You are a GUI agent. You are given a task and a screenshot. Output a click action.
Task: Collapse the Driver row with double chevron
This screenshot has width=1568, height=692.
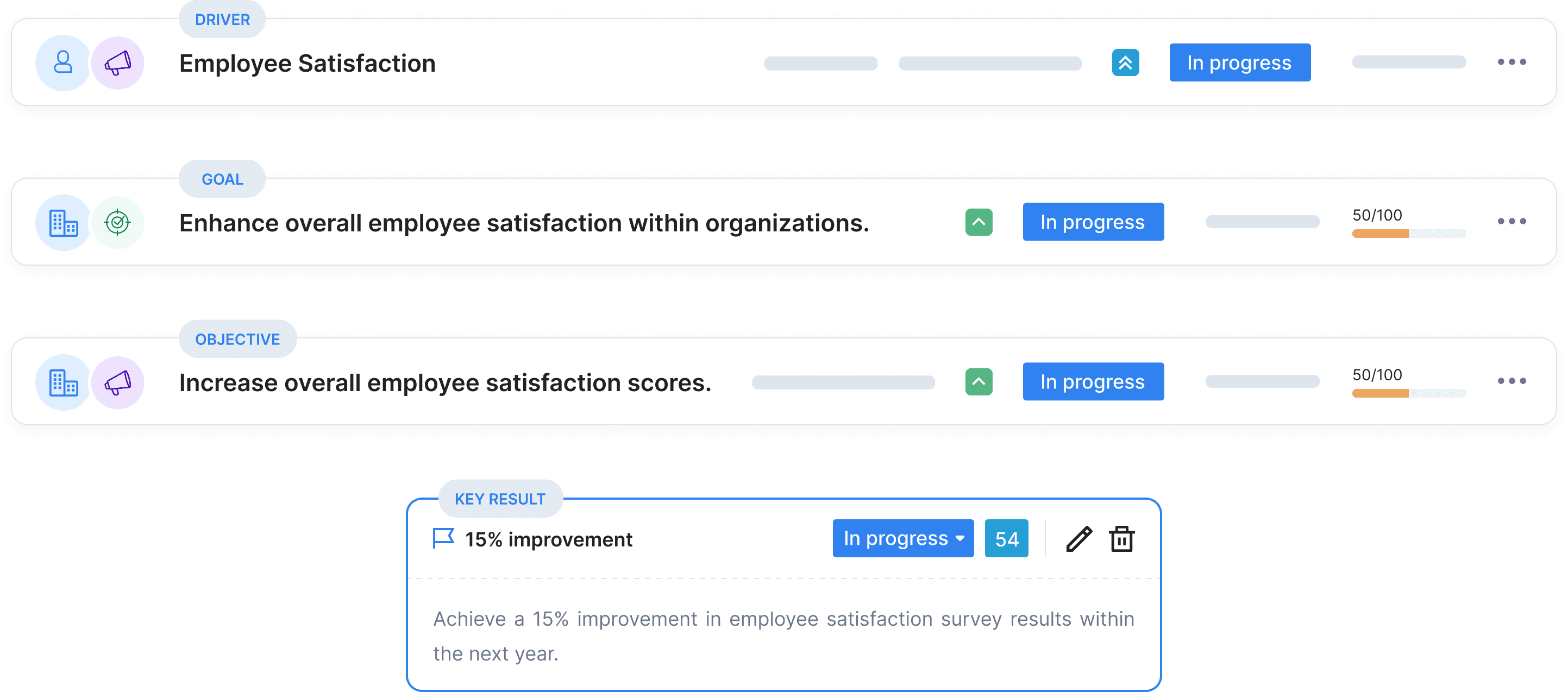(x=1126, y=62)
